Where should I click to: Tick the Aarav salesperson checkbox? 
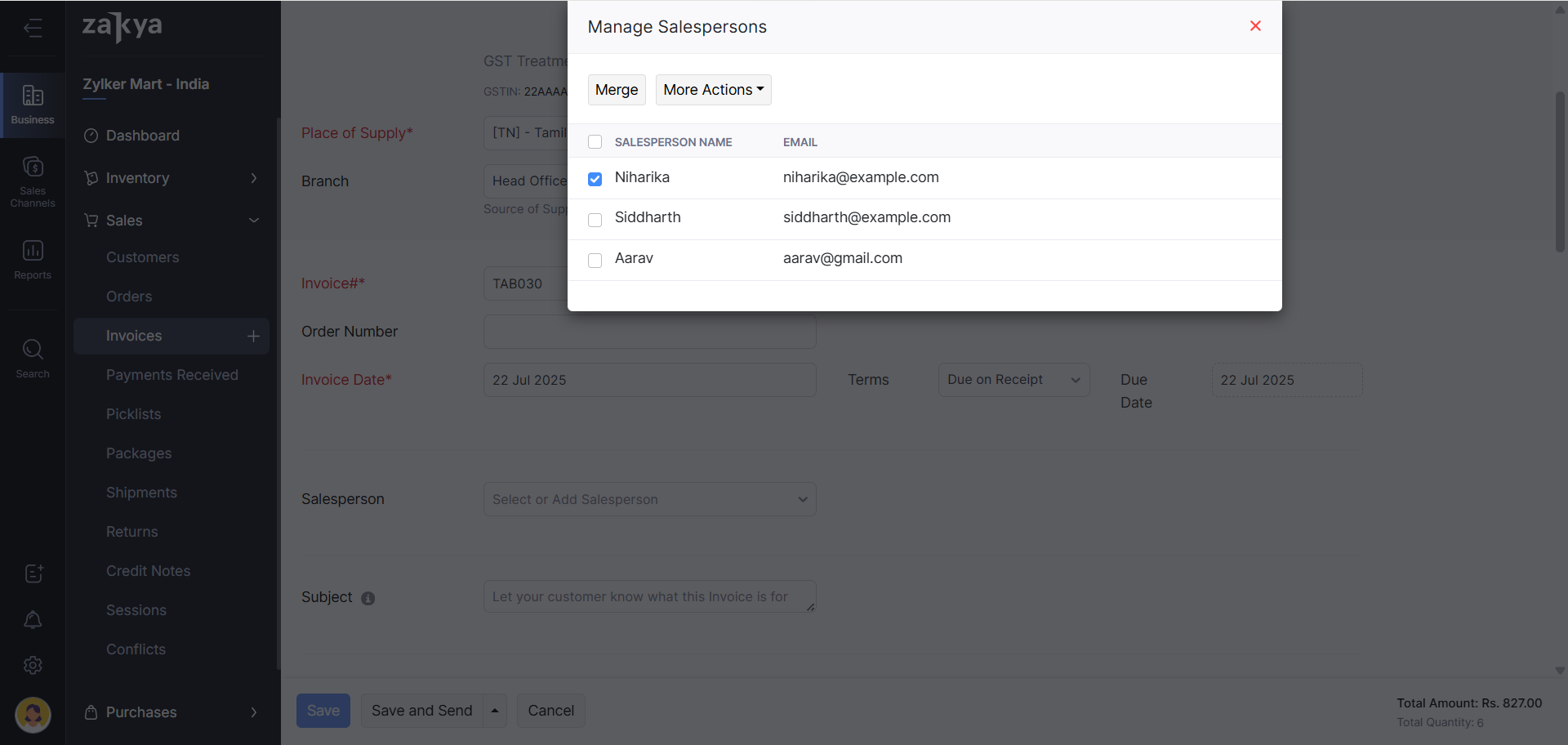point(595,261)
